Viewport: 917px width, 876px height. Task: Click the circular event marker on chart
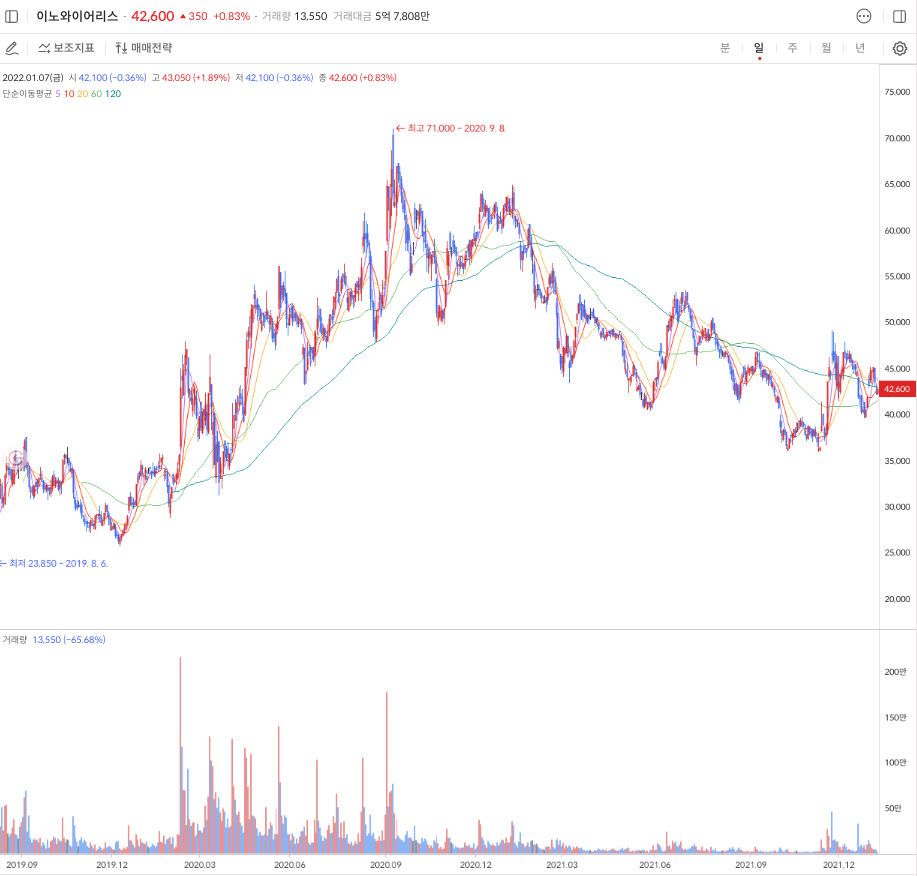pyautogui.click(x=16, y=458)
